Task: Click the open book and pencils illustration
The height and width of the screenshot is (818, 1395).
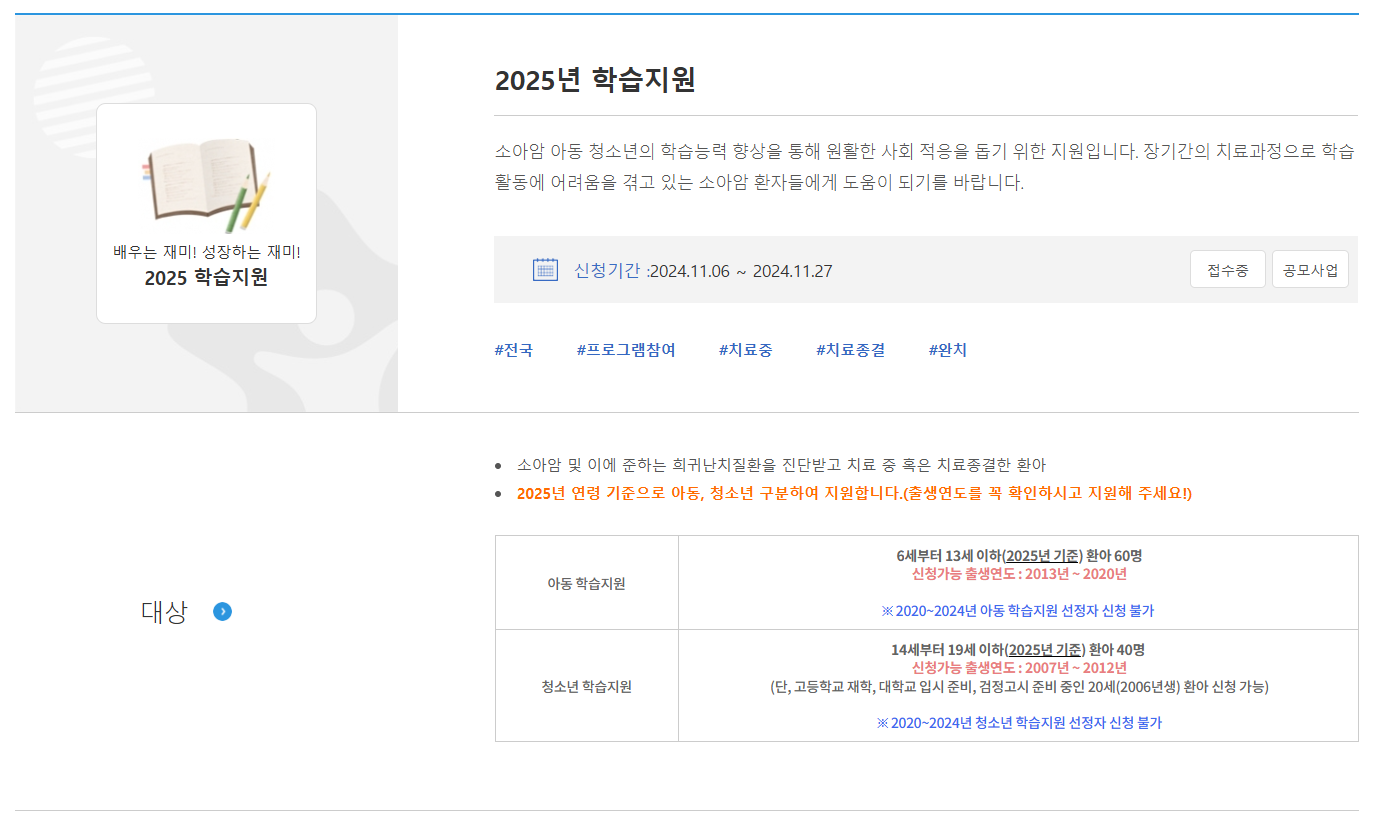Action: tap(206, 181)
